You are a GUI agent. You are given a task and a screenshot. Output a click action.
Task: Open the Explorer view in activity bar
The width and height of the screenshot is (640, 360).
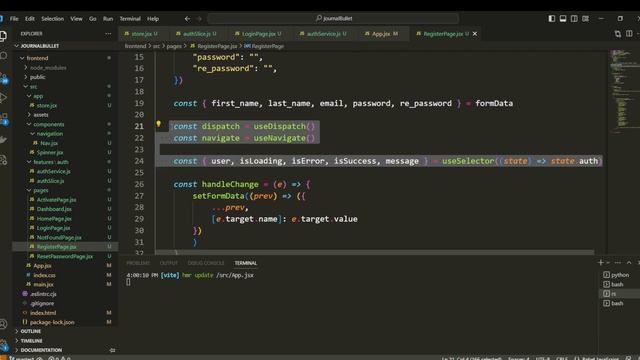tap(3, 36)
